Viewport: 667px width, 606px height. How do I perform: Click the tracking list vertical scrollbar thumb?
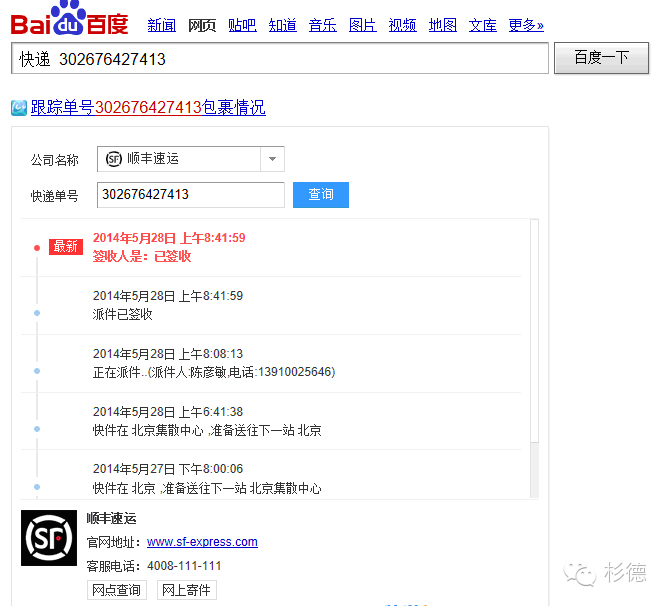pos(534,331)
